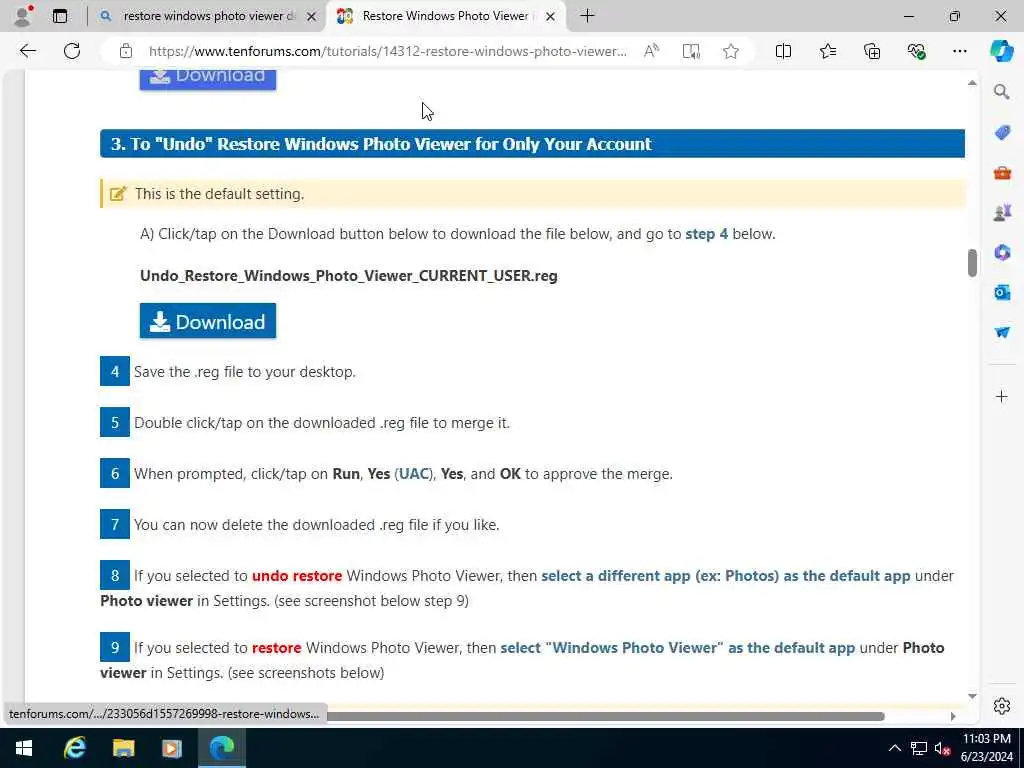
Task: Click the Microsoft Edge taskbar icon
Action: 221,748
